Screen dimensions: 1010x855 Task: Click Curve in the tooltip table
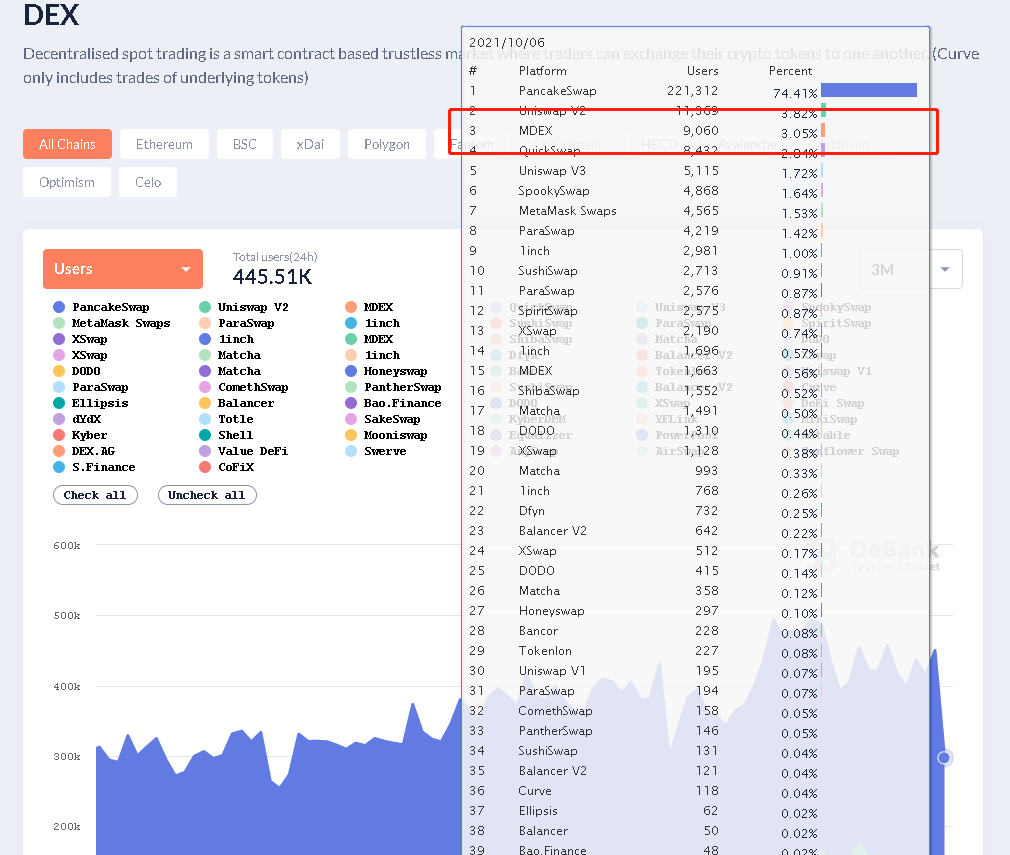[535, 791]
